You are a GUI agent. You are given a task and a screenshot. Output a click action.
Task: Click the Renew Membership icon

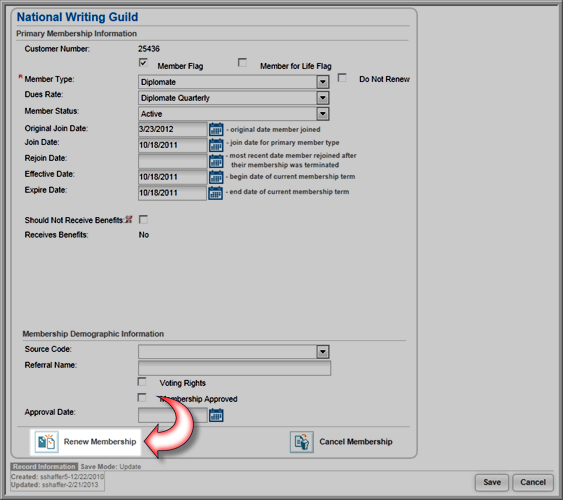(46, 442)
